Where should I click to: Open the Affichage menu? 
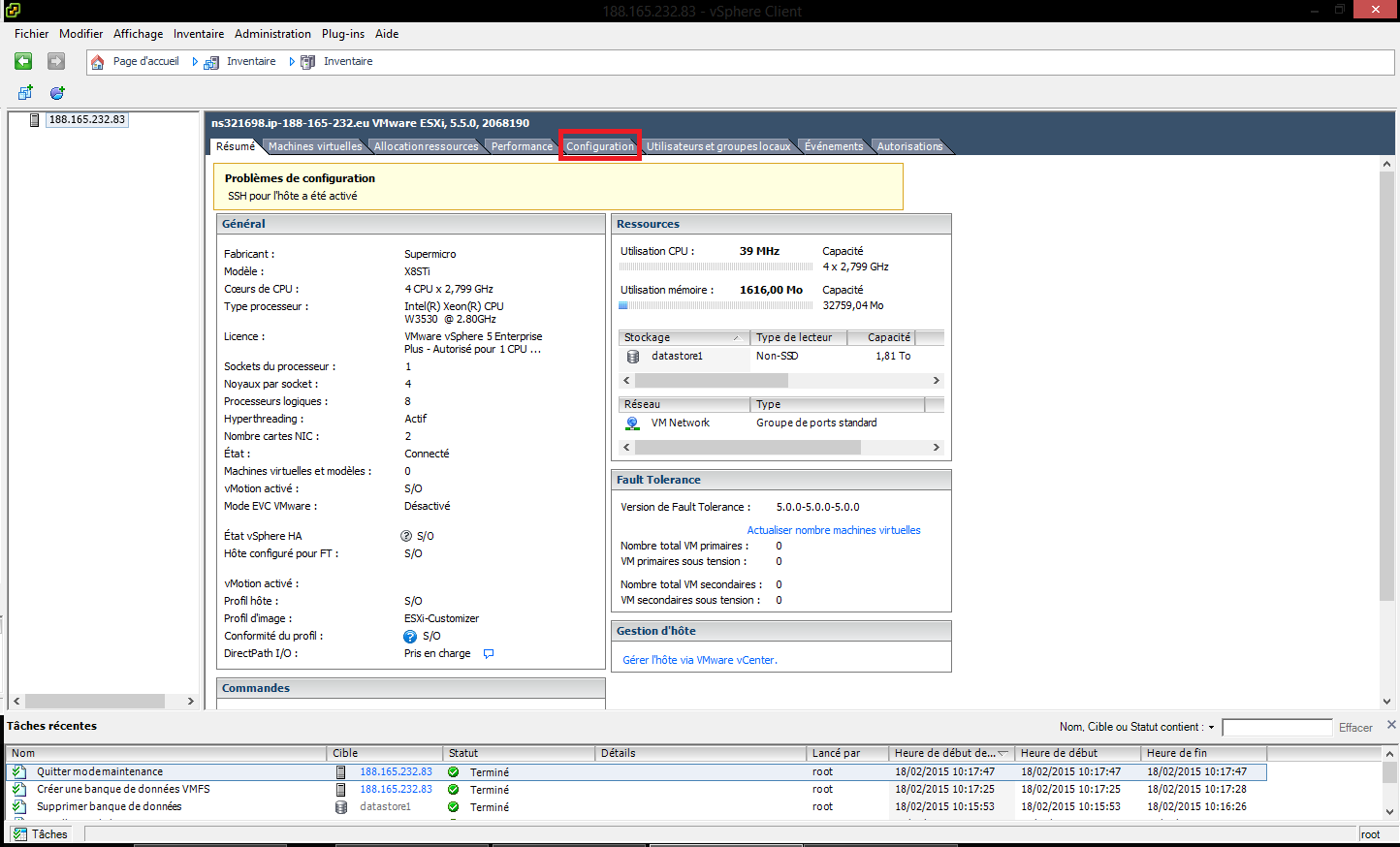tap(138, 34)
